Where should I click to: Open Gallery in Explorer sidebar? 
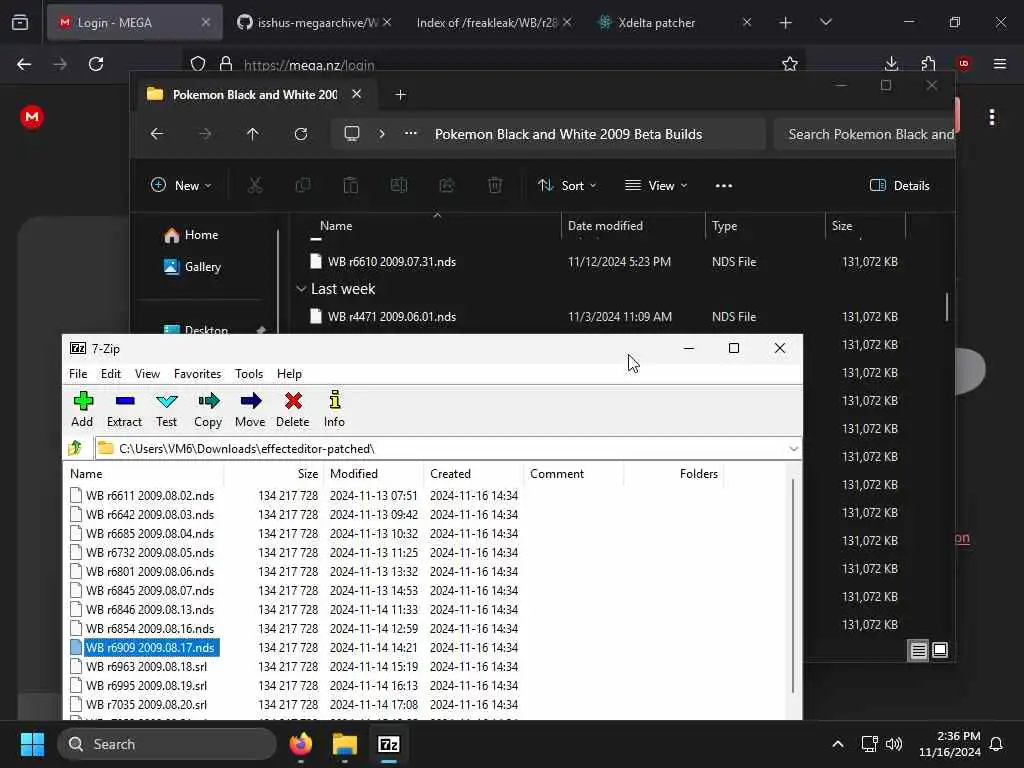[193, 266]
